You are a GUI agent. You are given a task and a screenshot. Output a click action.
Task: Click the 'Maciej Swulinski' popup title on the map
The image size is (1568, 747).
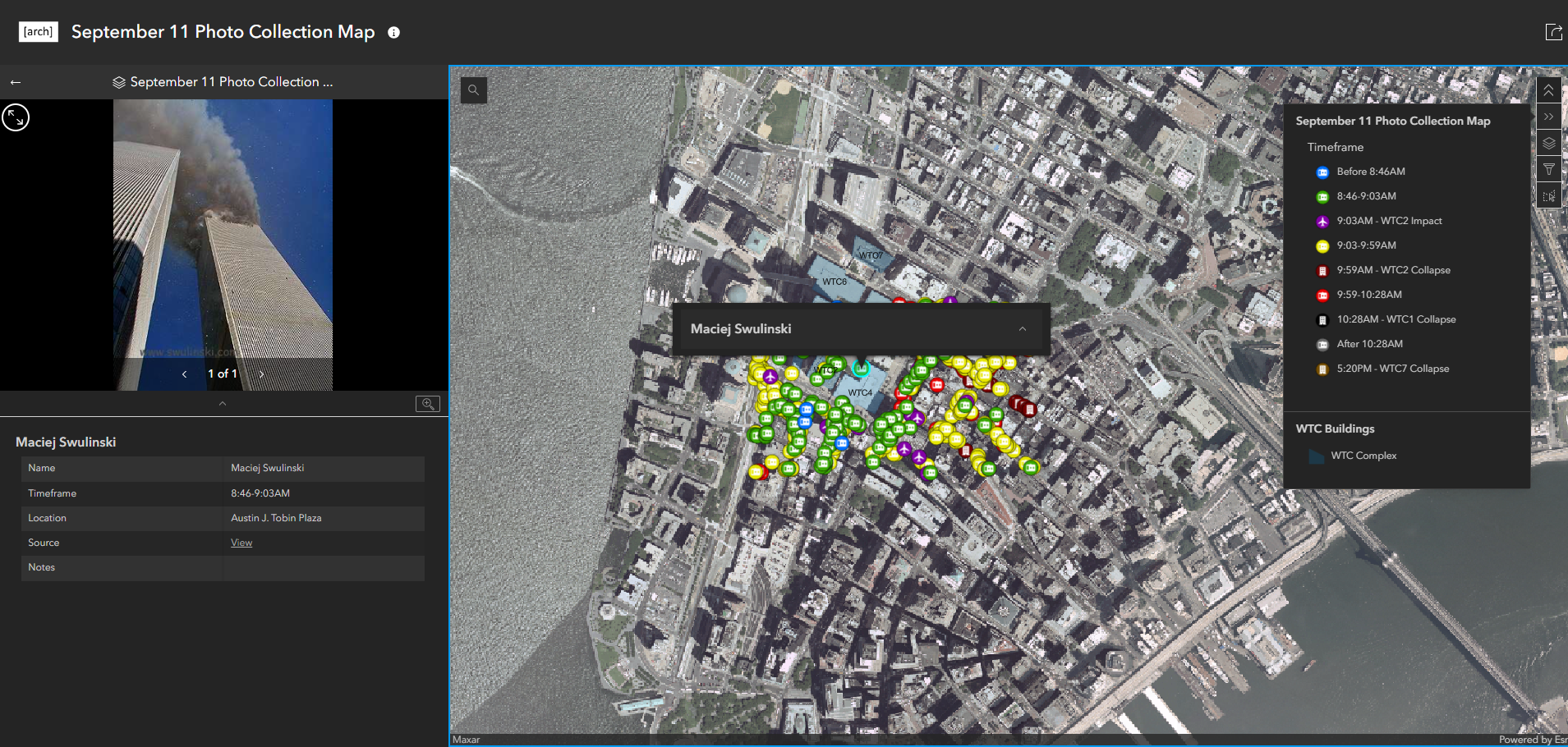[x=741, y=328]
